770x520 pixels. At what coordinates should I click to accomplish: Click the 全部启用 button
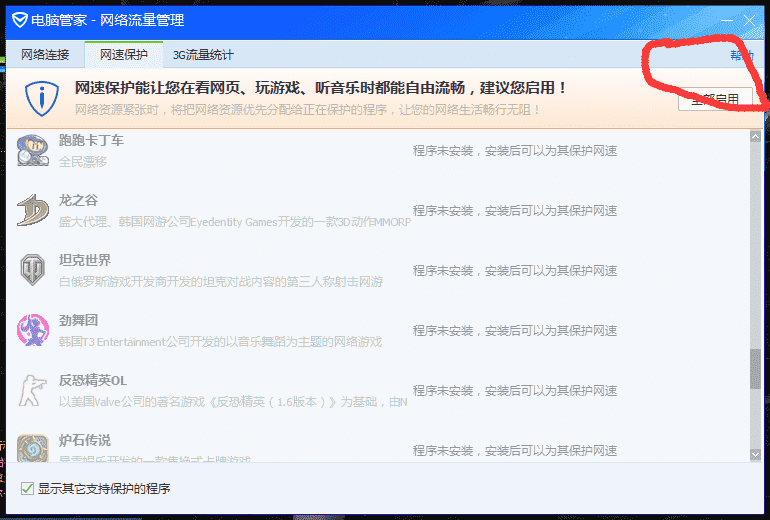715,99
